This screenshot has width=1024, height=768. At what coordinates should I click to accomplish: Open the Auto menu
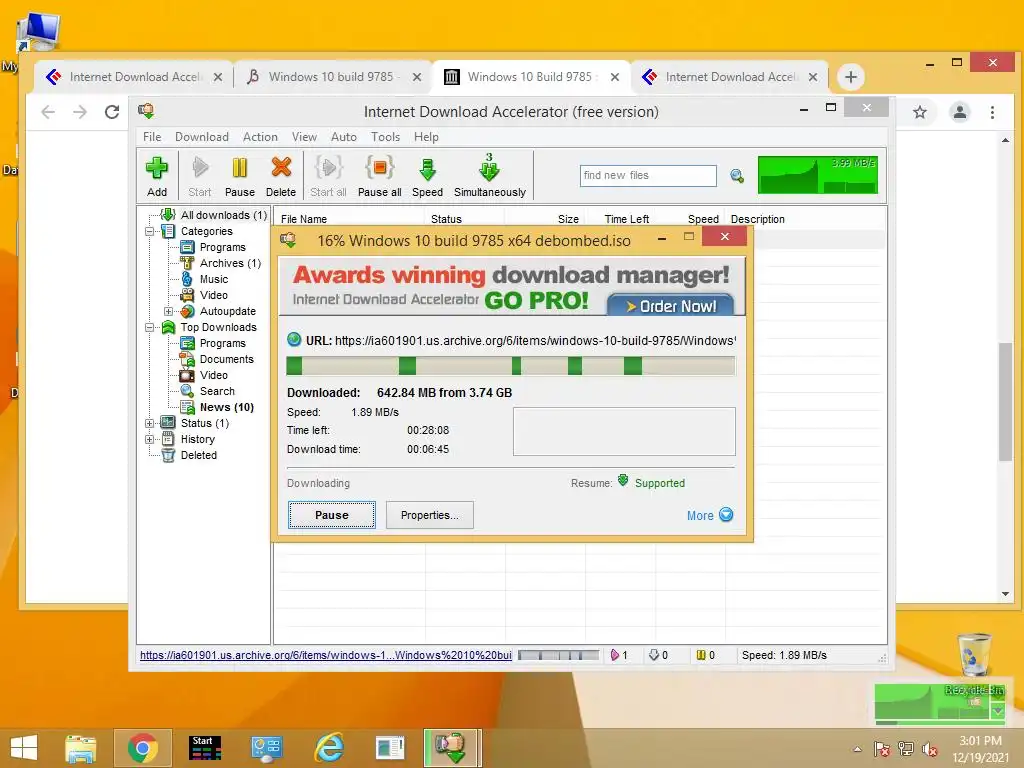tap(344, 137)
